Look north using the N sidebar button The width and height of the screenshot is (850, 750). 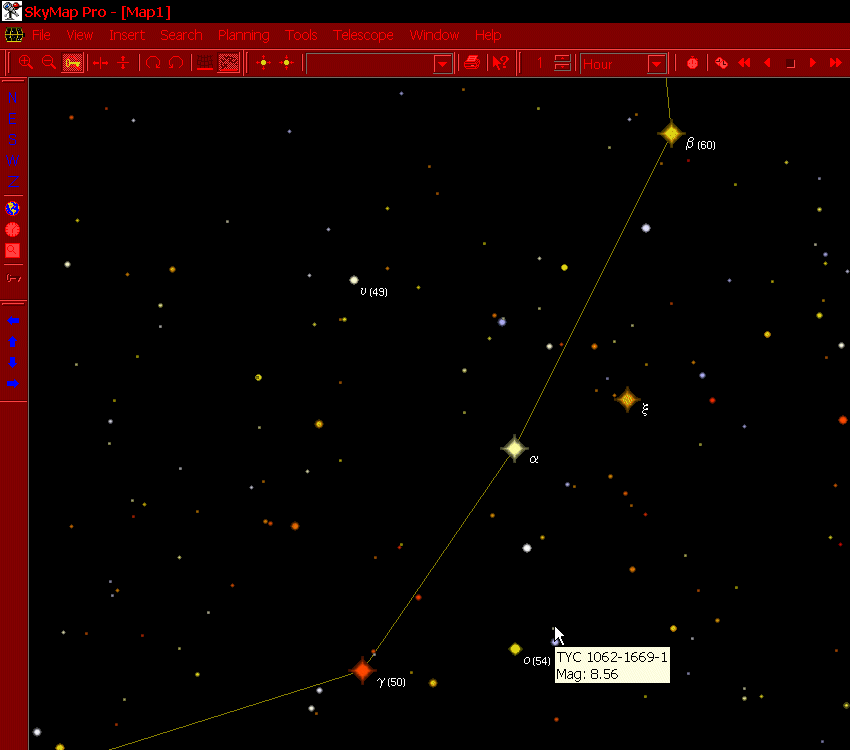pyautogui.click(x=13, y=97)
